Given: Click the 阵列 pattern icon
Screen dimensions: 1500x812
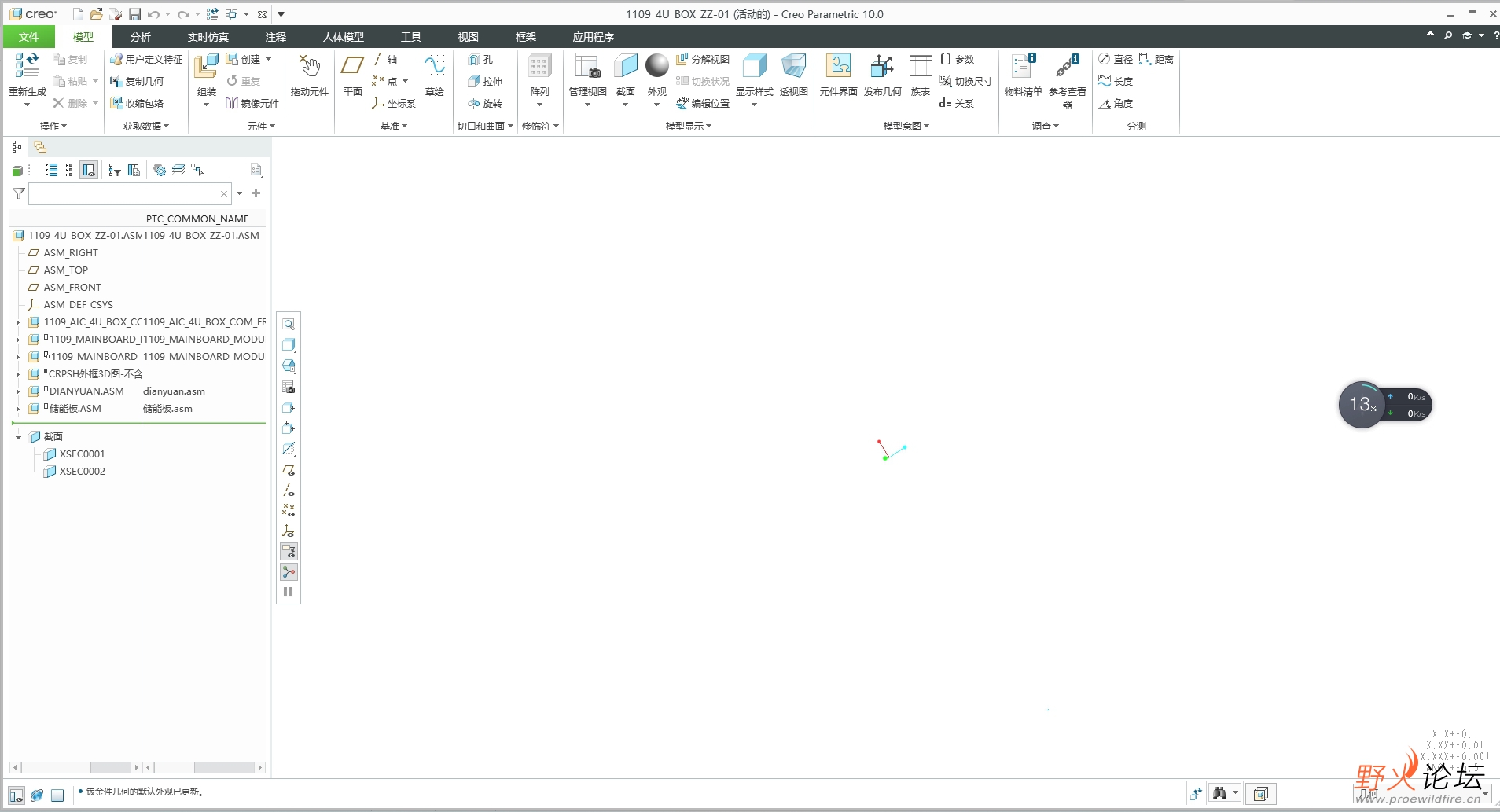Looking at the screenshot, I should (x=539, y=66).
